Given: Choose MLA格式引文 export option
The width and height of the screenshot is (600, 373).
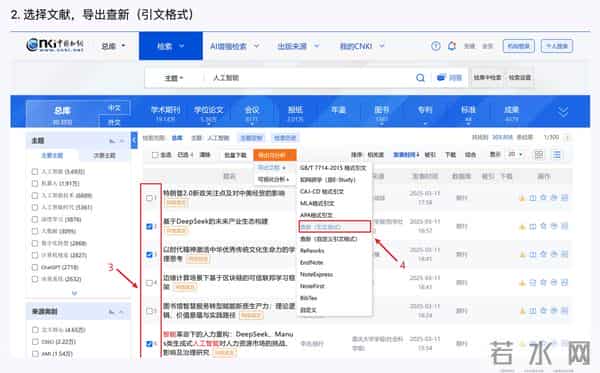Looking at the screenshot, I should tap(317, 203).
